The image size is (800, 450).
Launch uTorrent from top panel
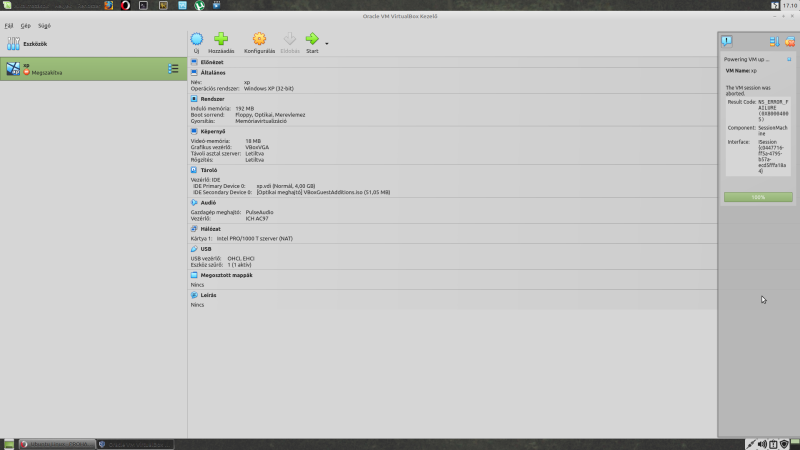coord(199,6)
